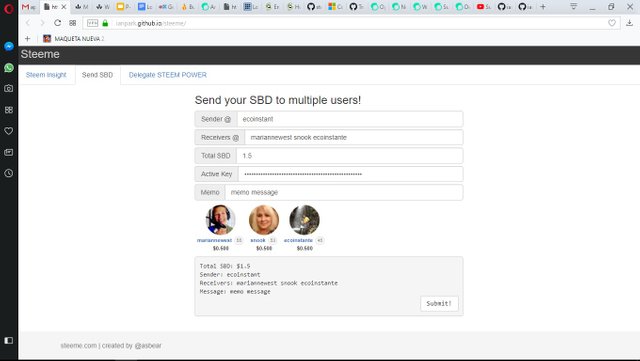Open the ecoinstante username link
The image size is (640, 361).
(x=298, y=241)
